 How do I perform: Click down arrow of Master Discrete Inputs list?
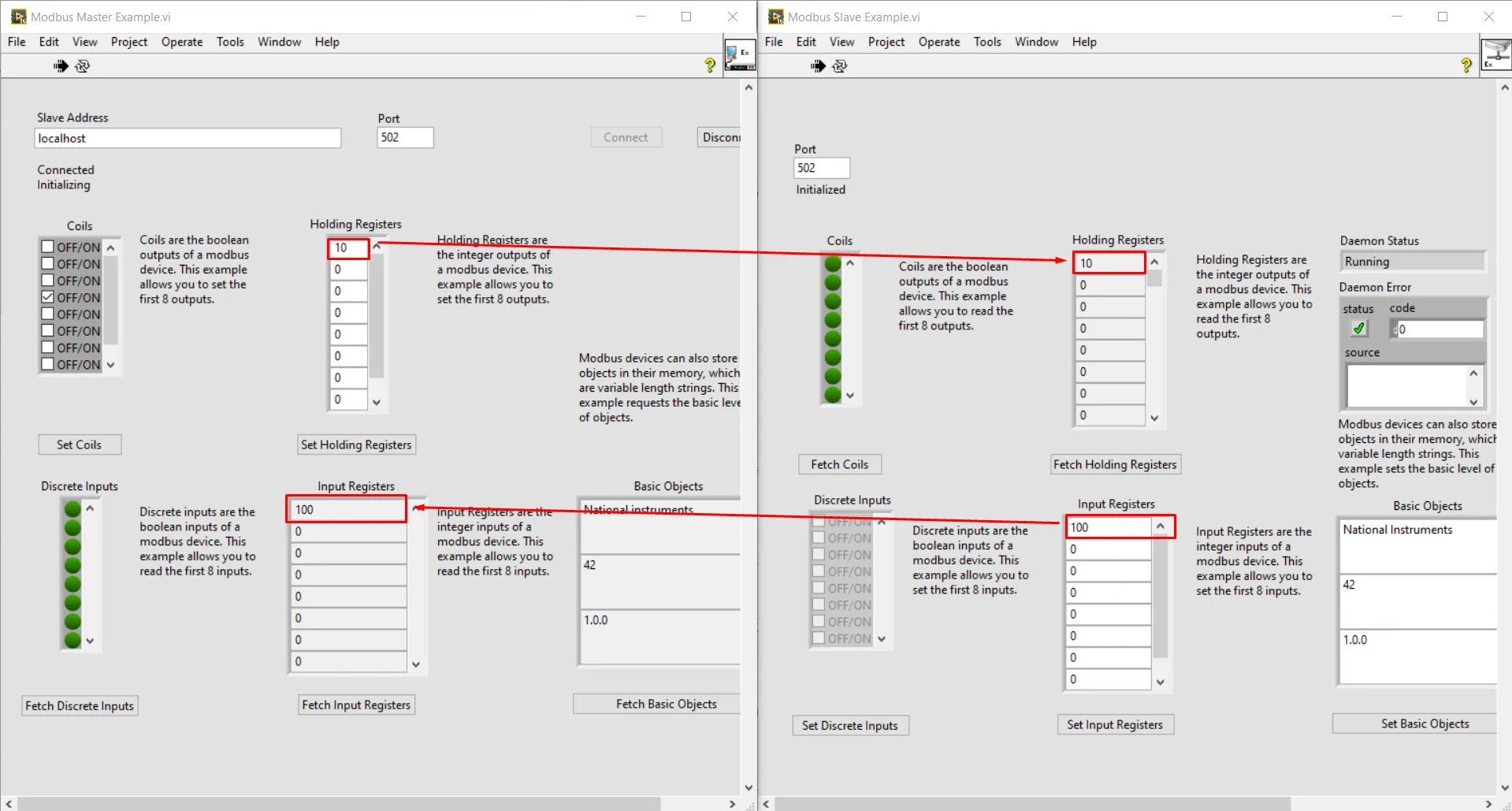(x=90, y=641)
